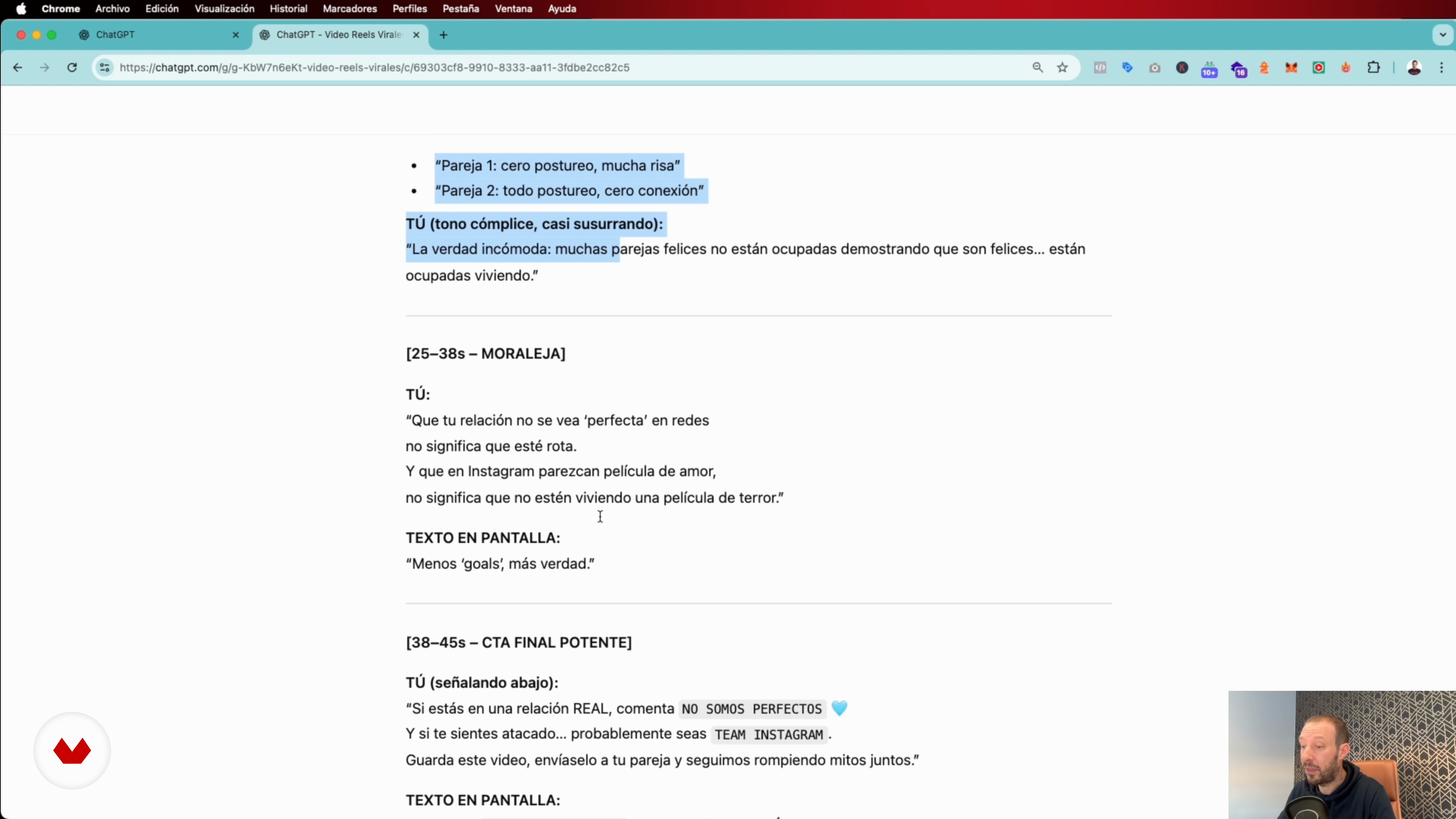Open the gray code-brackets extension
This screenshot has height=819, width=1456.
pos(1100,68)
